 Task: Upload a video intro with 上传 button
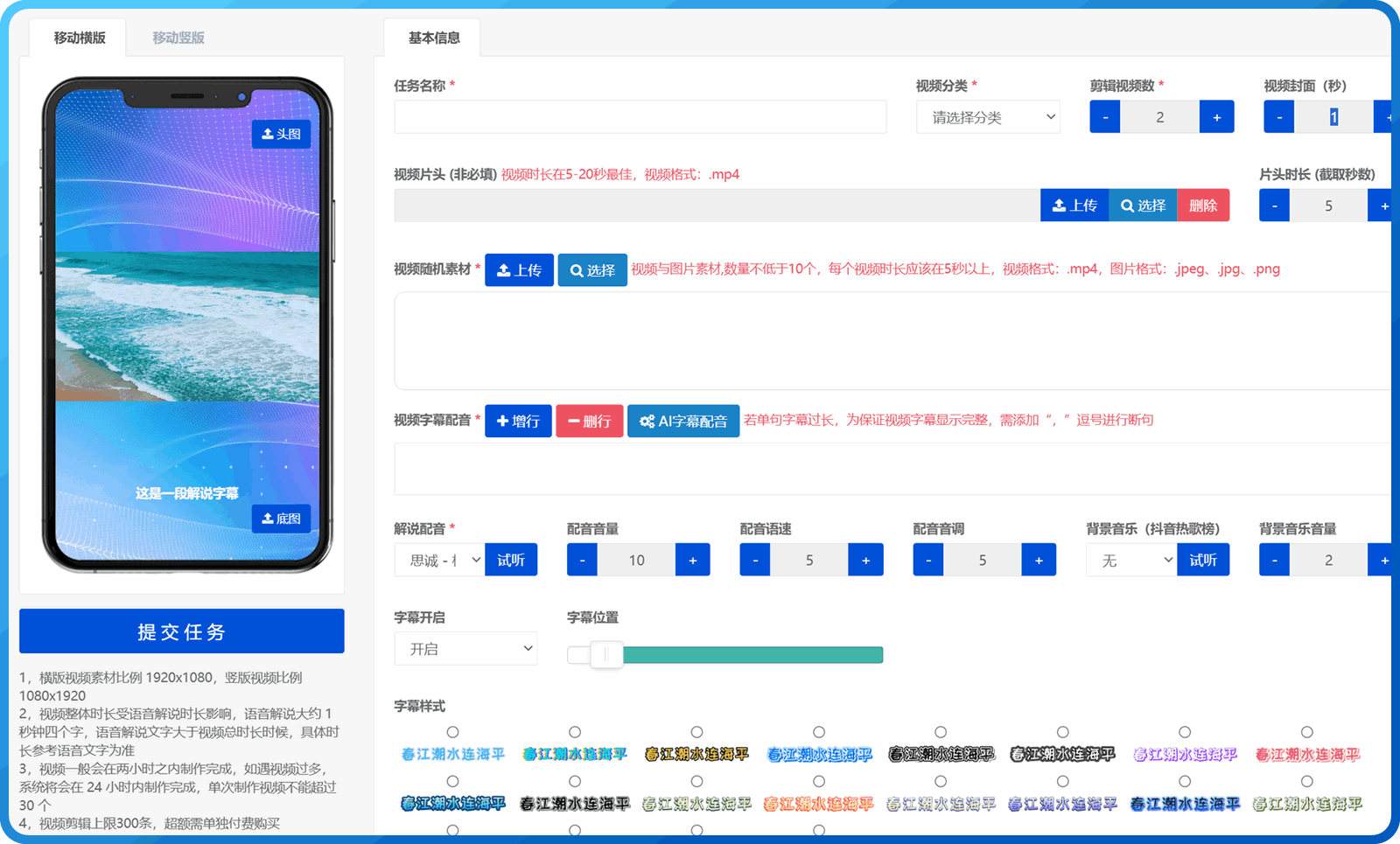(x=1074, y=206)
